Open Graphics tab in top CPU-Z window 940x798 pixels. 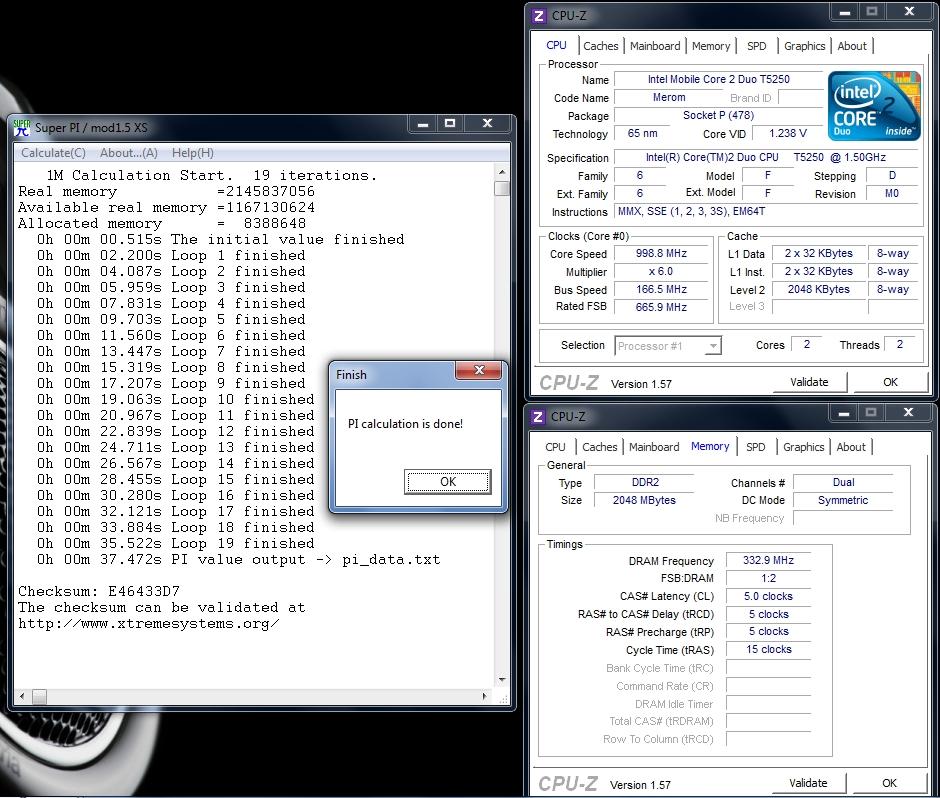point(805,46)
